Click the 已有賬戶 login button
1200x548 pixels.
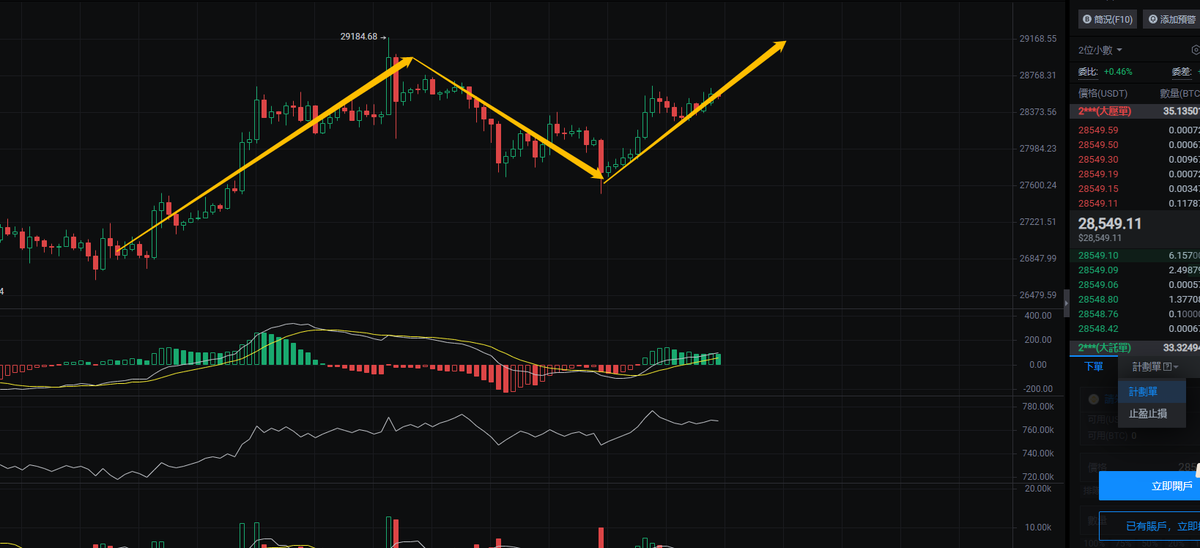(x=1149, y=525)
